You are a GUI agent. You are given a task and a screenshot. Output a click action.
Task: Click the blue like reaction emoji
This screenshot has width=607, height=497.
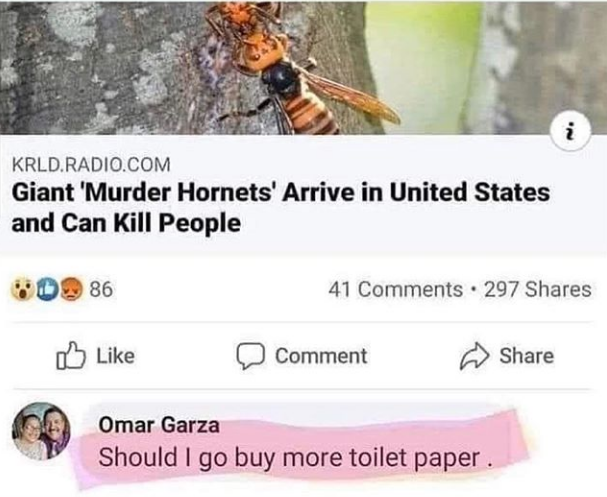tap(46, 289)
